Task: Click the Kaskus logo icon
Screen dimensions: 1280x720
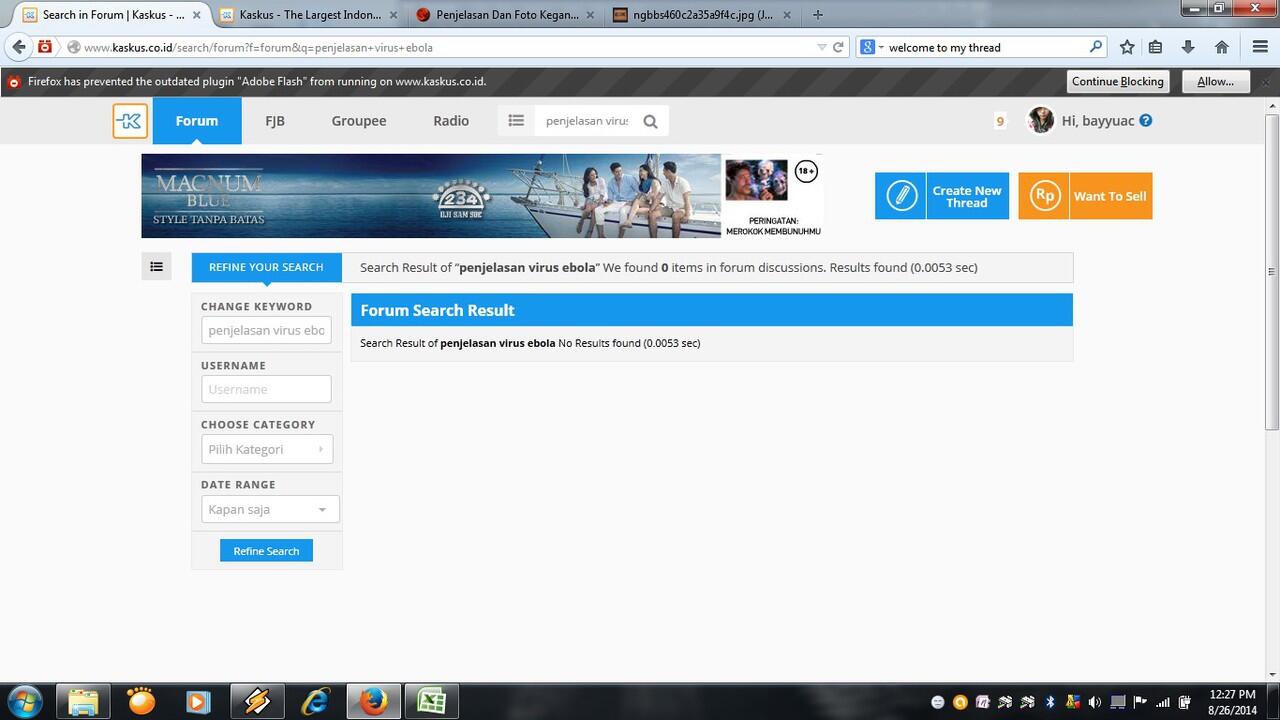Action: [130, 121]
